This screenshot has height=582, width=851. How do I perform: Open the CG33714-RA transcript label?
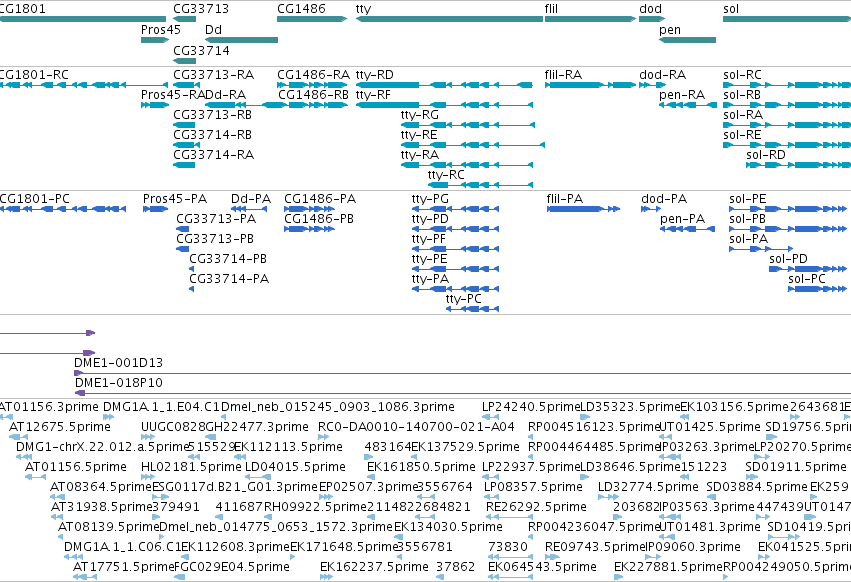tap(213, 155)
